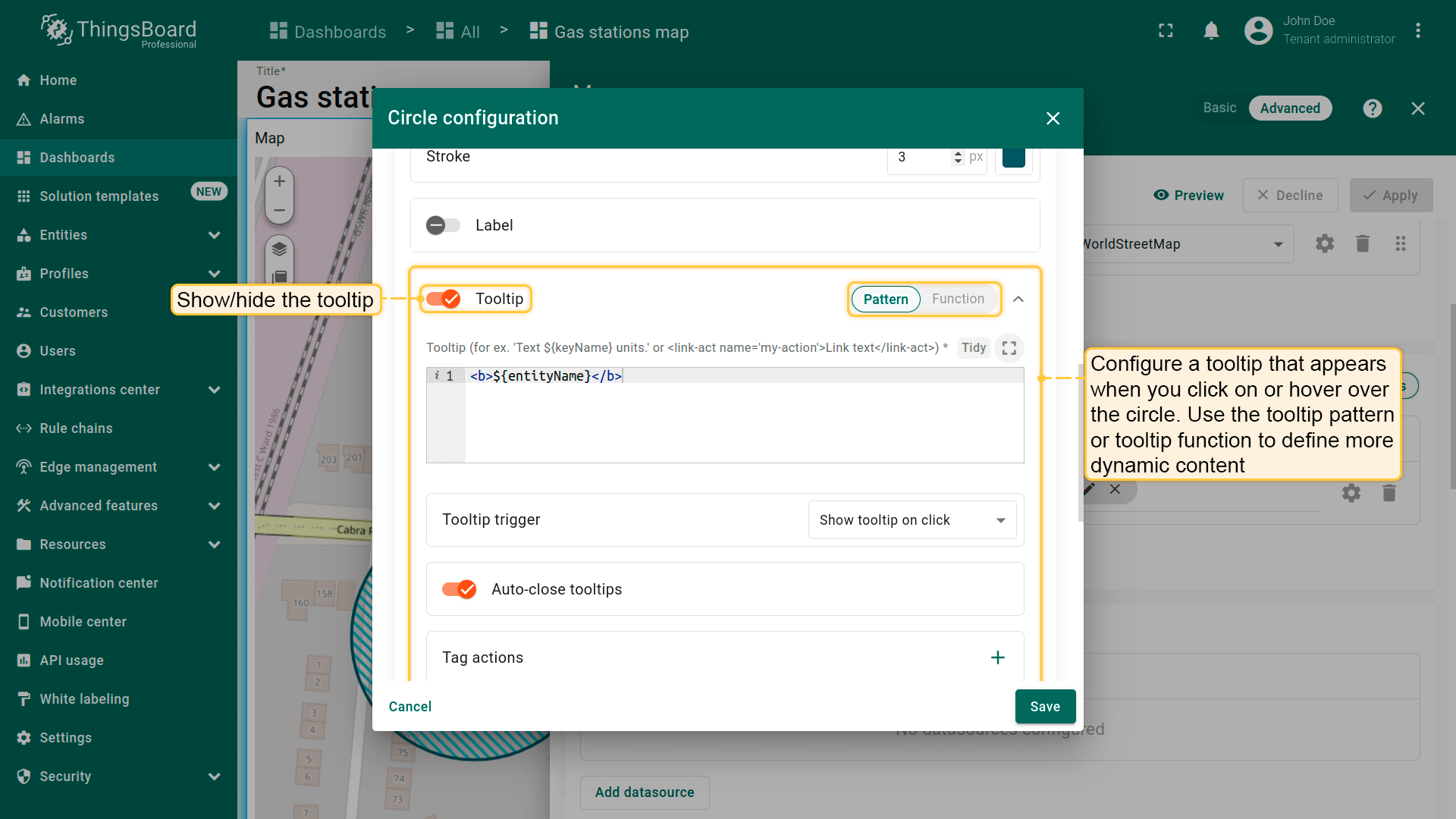The width and height of the screenshot is (1456, 819).
Task: Open the stroke color swatch
Action: 1013,157
